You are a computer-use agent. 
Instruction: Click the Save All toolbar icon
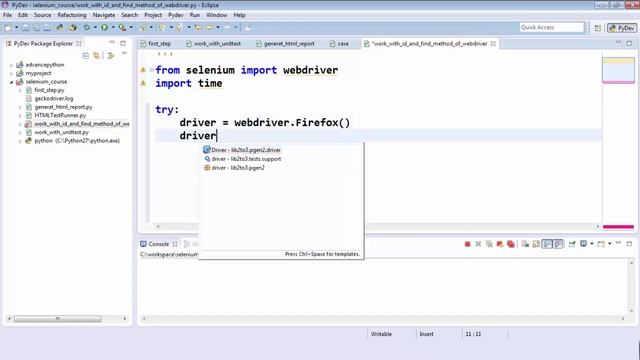(x=36, y=28)
